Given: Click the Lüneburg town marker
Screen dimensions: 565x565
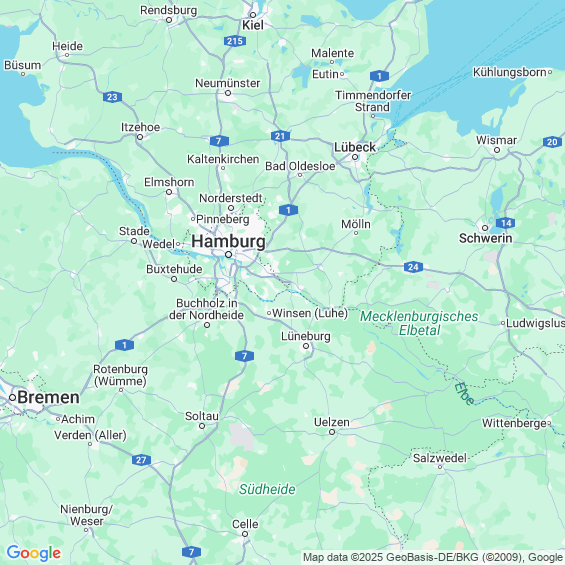Looking at the screenshot, I should coord(306,346).
